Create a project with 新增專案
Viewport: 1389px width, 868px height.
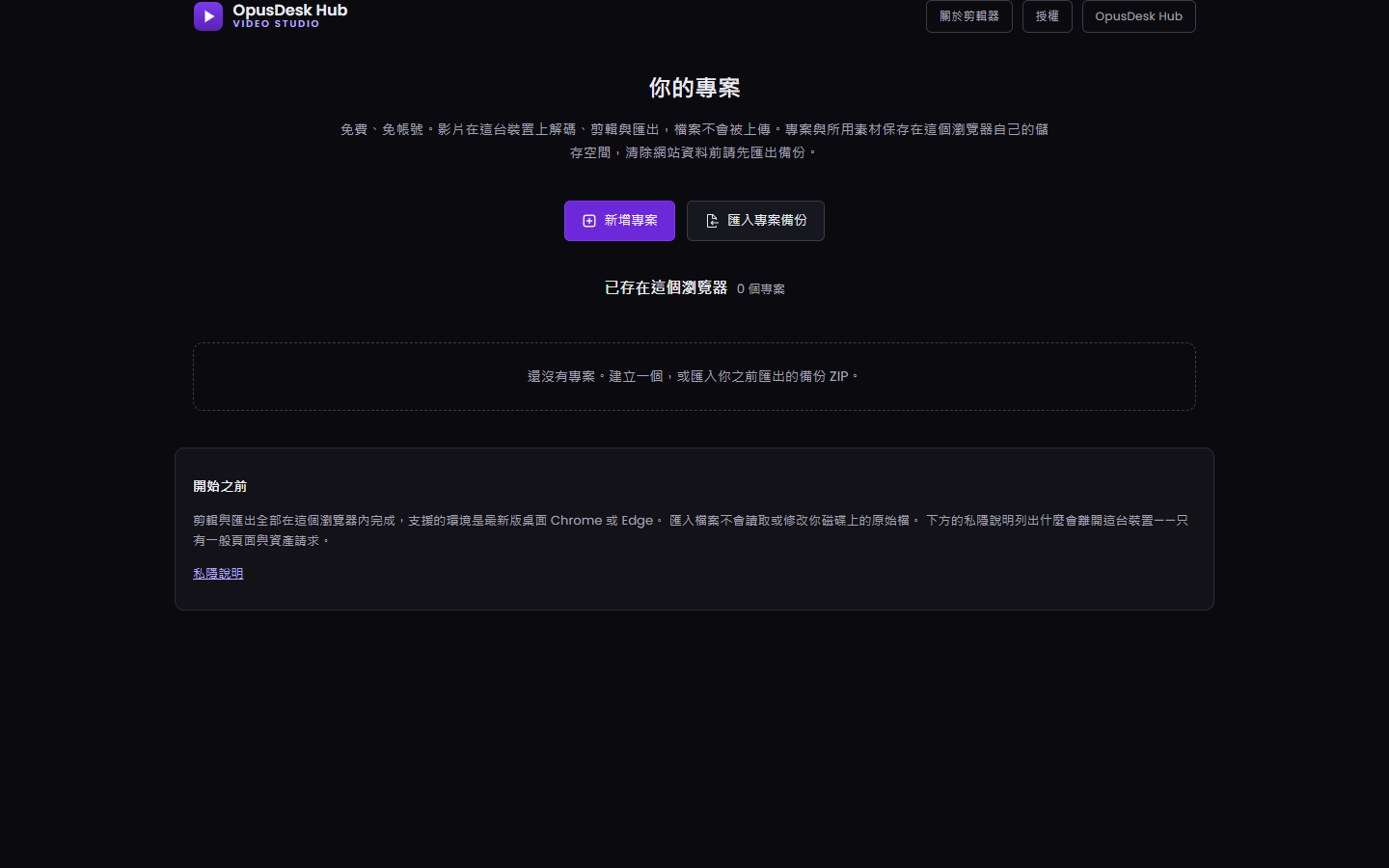coord(619,221)
